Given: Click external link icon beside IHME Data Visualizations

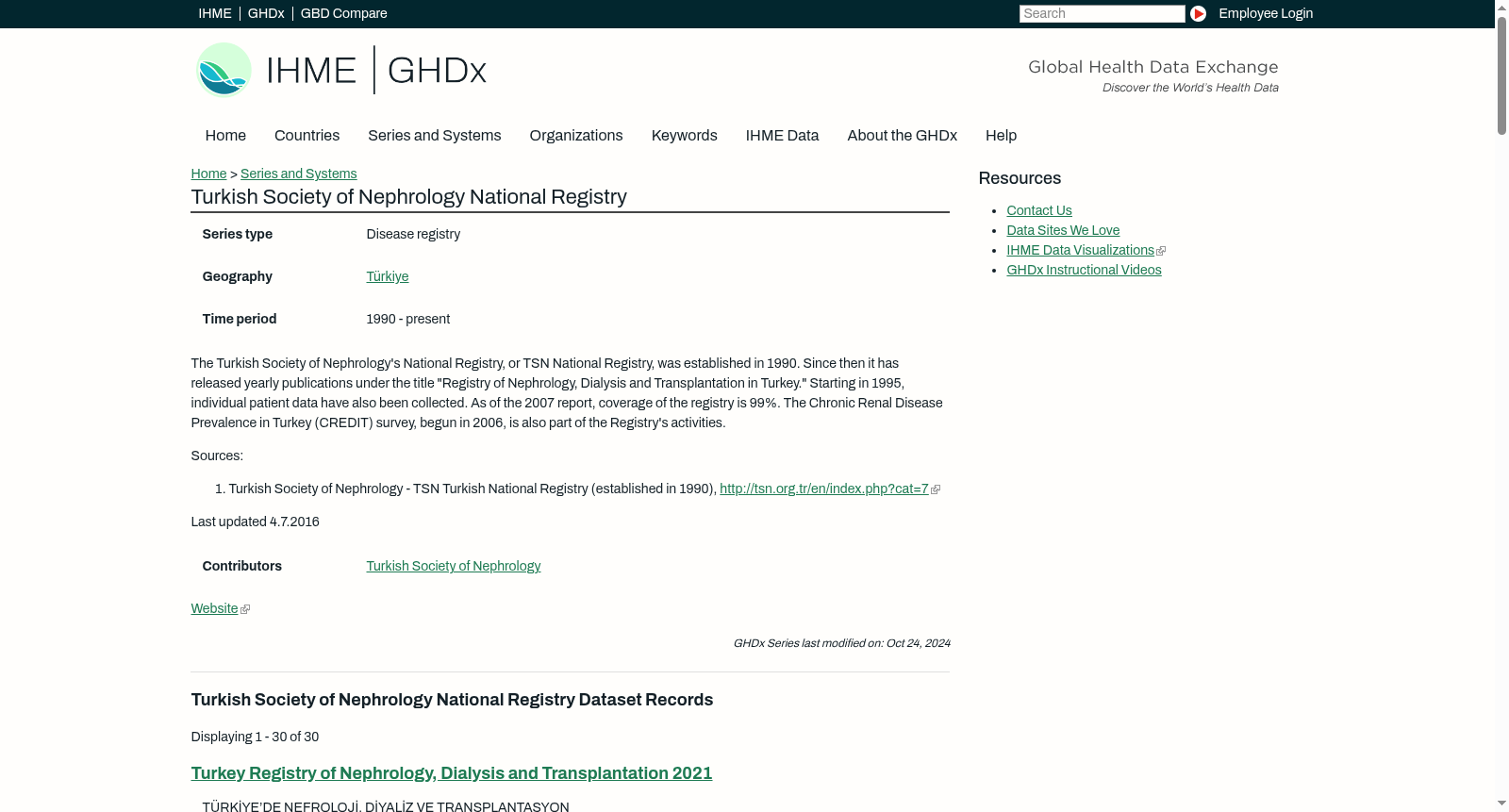Looking at the screenshot, I should (x=1161, y=251).
